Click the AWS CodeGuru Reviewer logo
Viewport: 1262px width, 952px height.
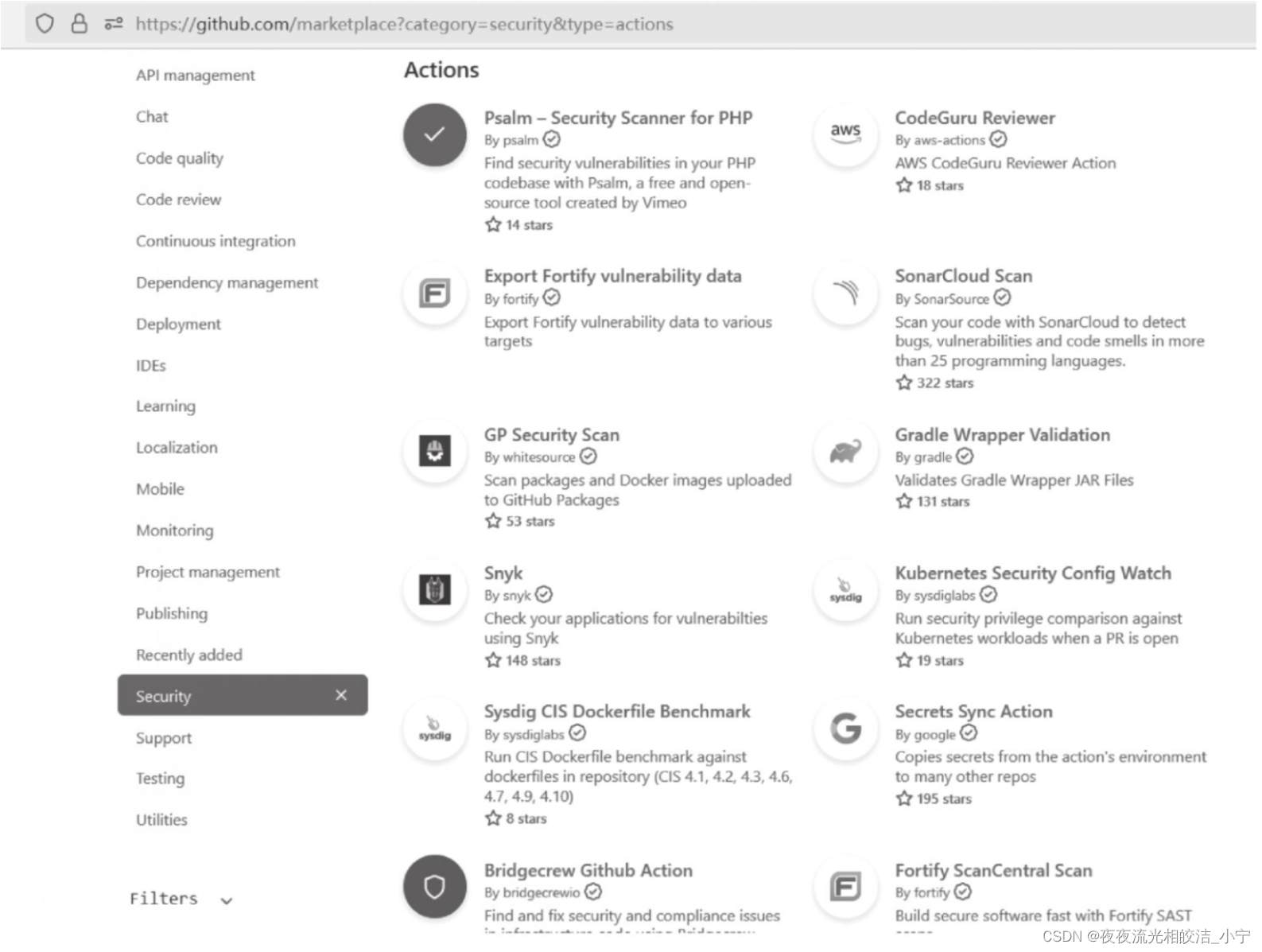(x=845, y=135)
